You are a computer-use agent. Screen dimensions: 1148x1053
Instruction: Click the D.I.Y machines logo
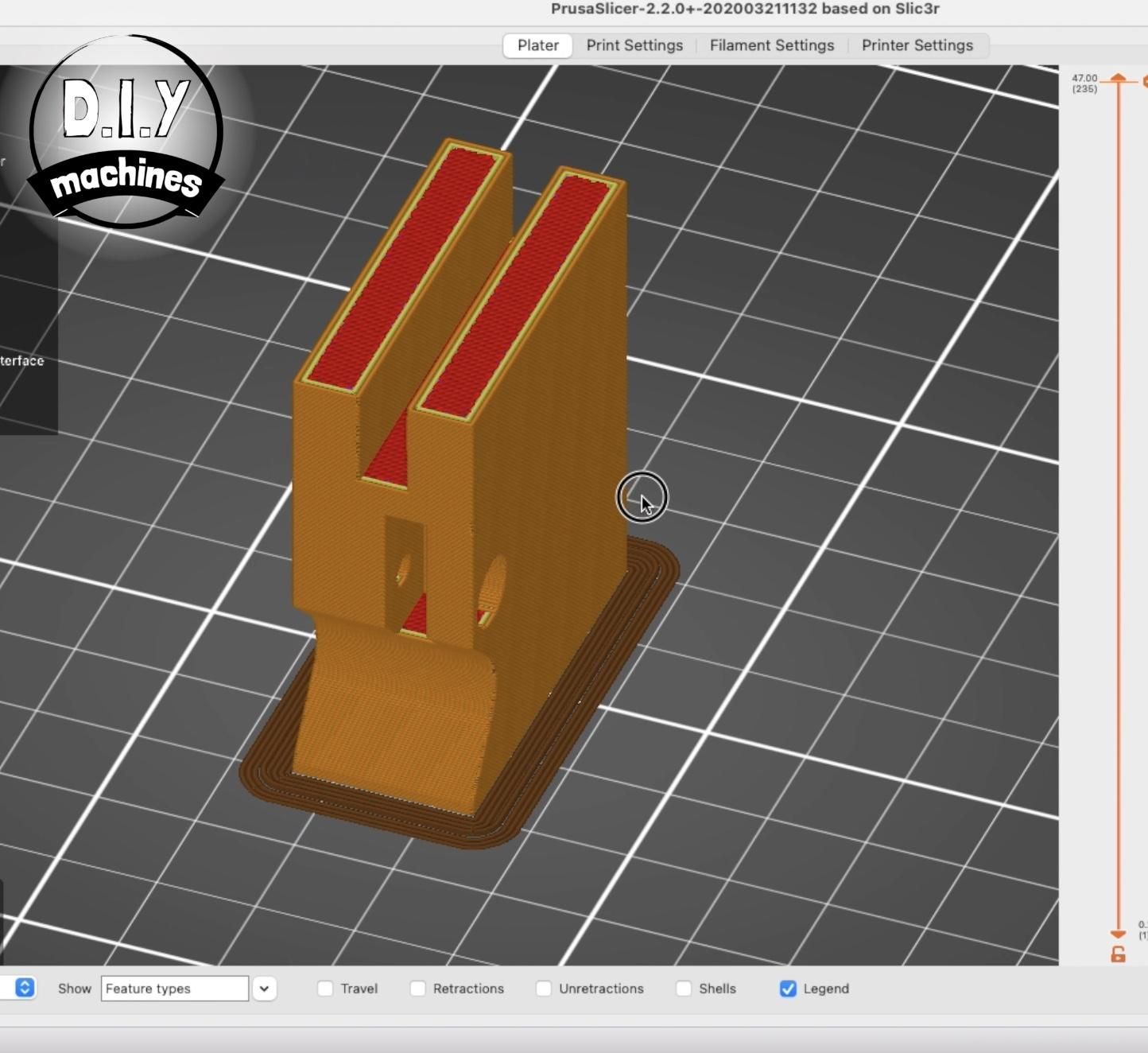[x=127, y=132]
